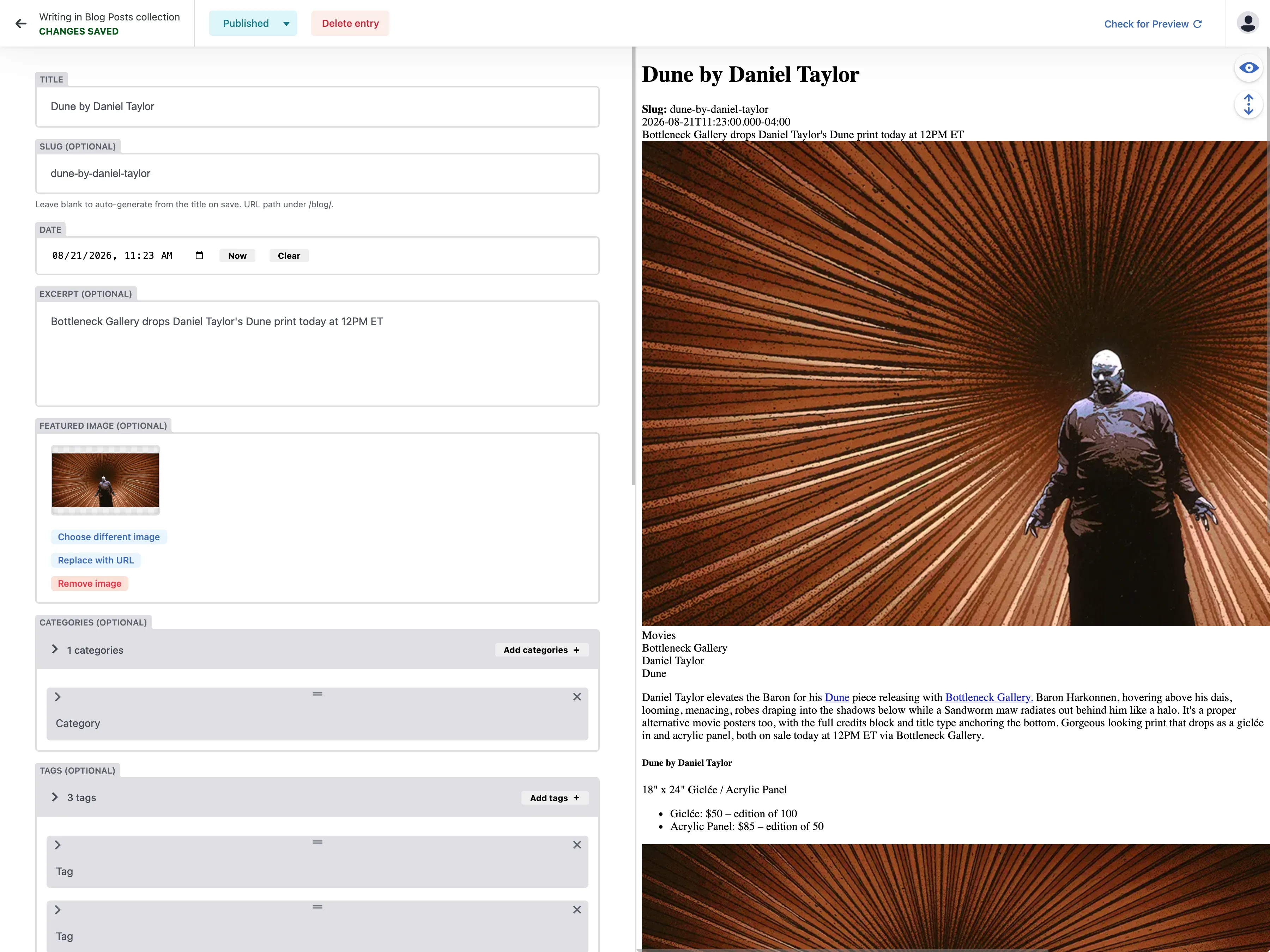
Task: Open the Dune link in preview
Action: pos(836,697)
